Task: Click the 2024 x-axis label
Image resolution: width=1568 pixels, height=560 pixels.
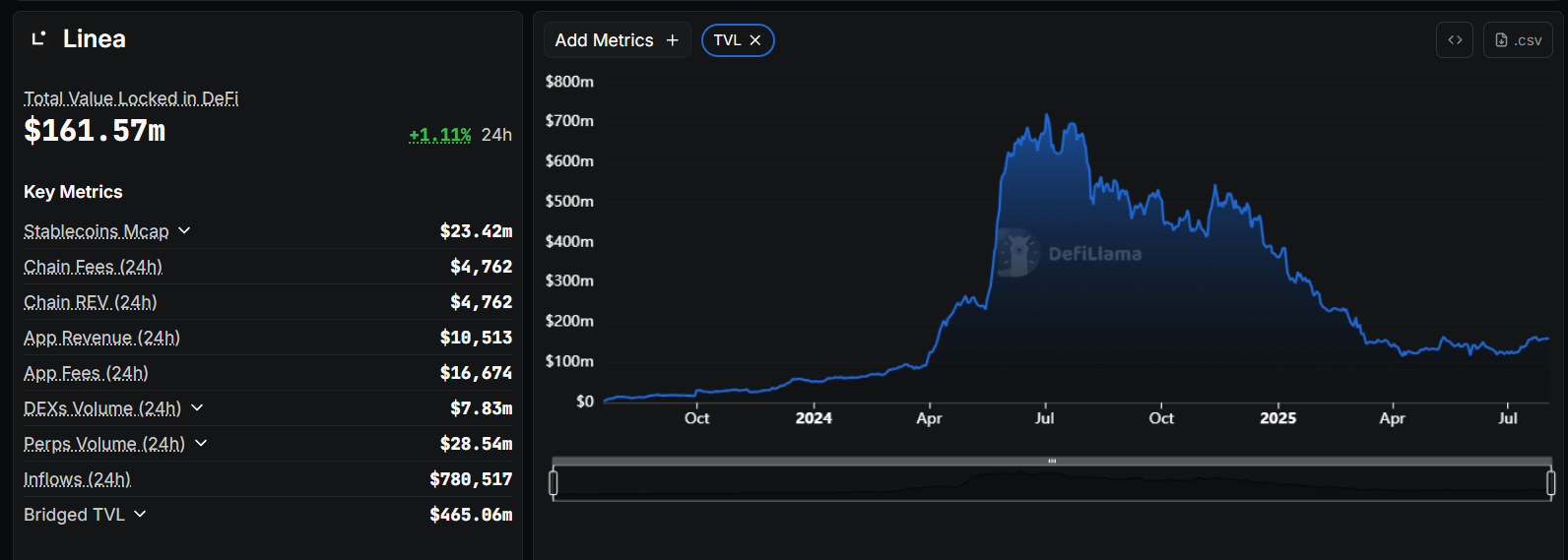Action: [x=814, y=418]
